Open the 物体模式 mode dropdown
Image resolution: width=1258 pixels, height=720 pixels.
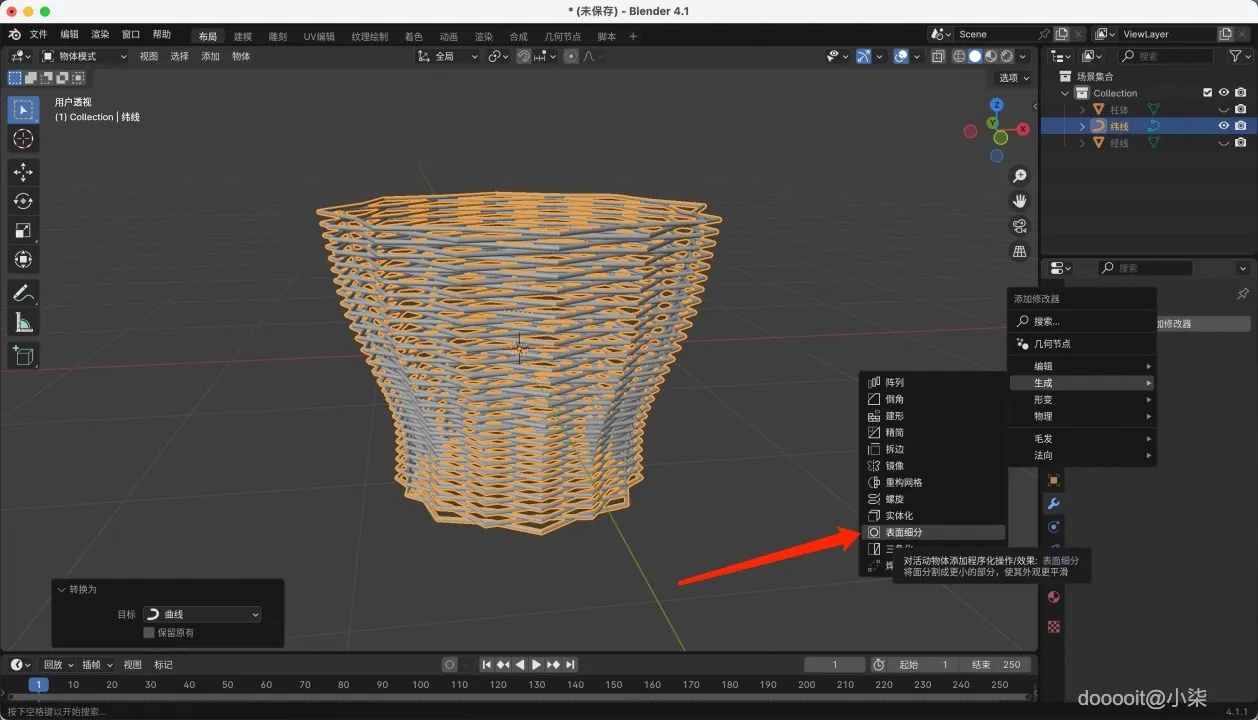coord(84,56)
